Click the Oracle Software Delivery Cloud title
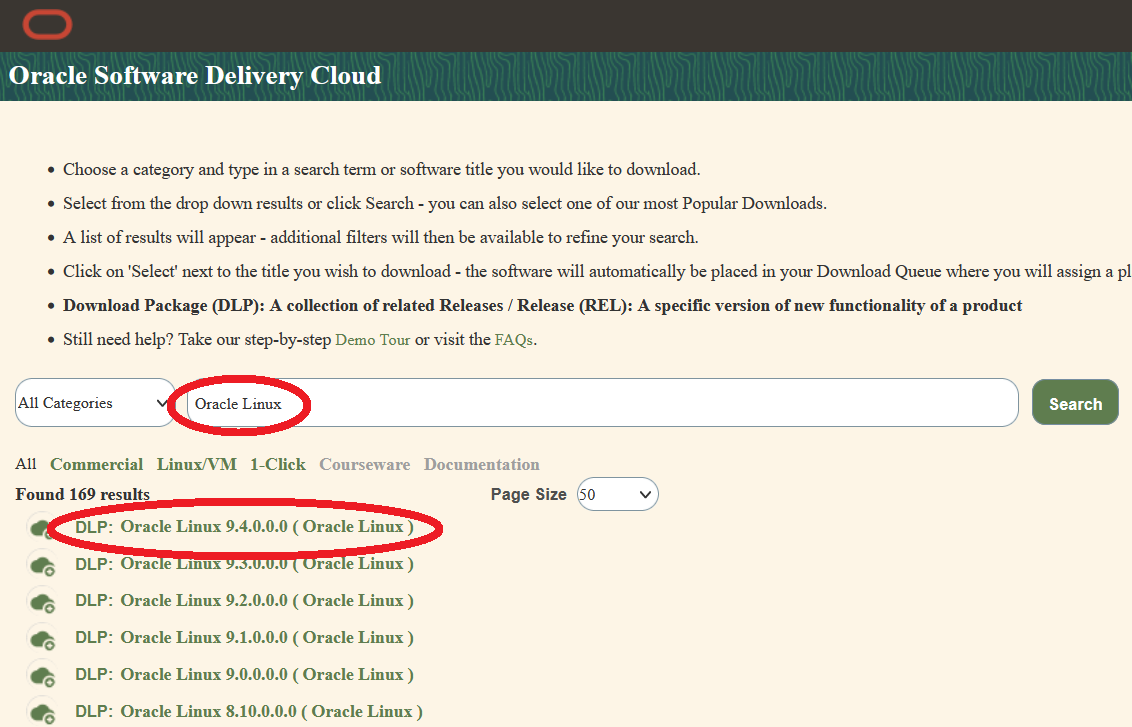This screenshot has height=727, width=1132. click(x=195, y=76)
